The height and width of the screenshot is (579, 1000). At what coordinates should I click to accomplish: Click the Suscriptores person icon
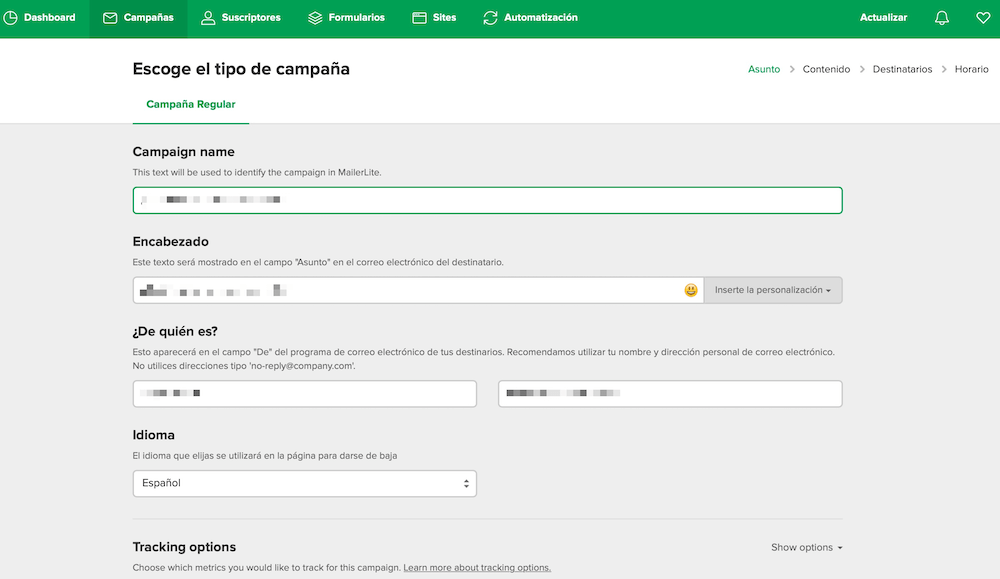pyautogui.click(x=208, y=18)
